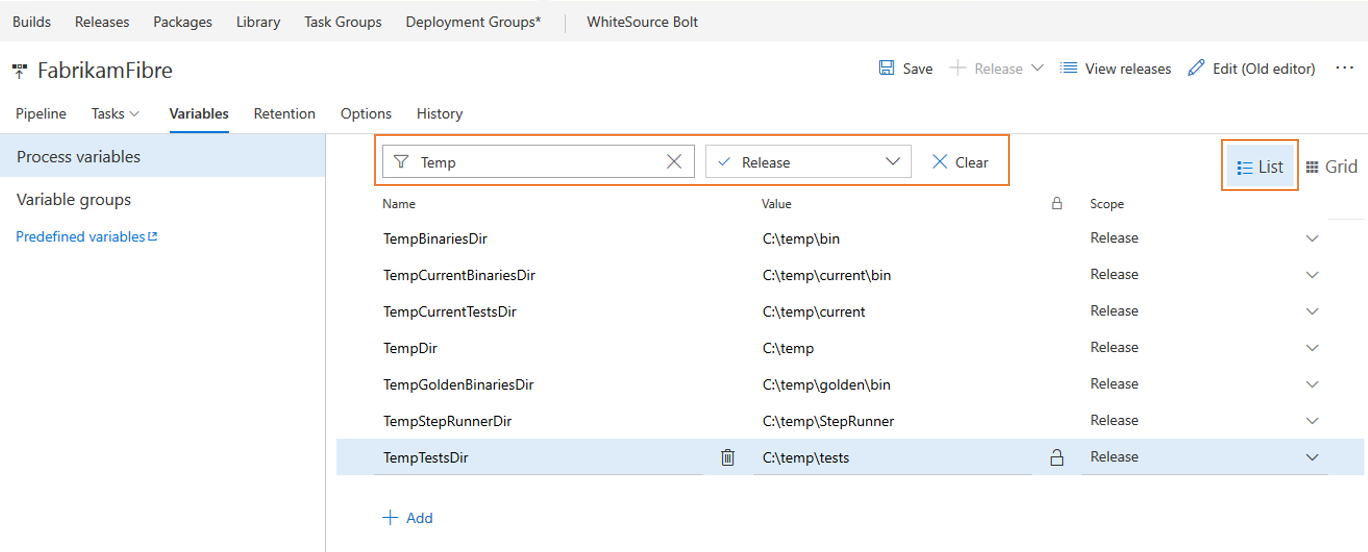Expand scope dropdown for TempCurrentBinariesDir
The width and height of the screenshot is (1368, 552).
1313,275
